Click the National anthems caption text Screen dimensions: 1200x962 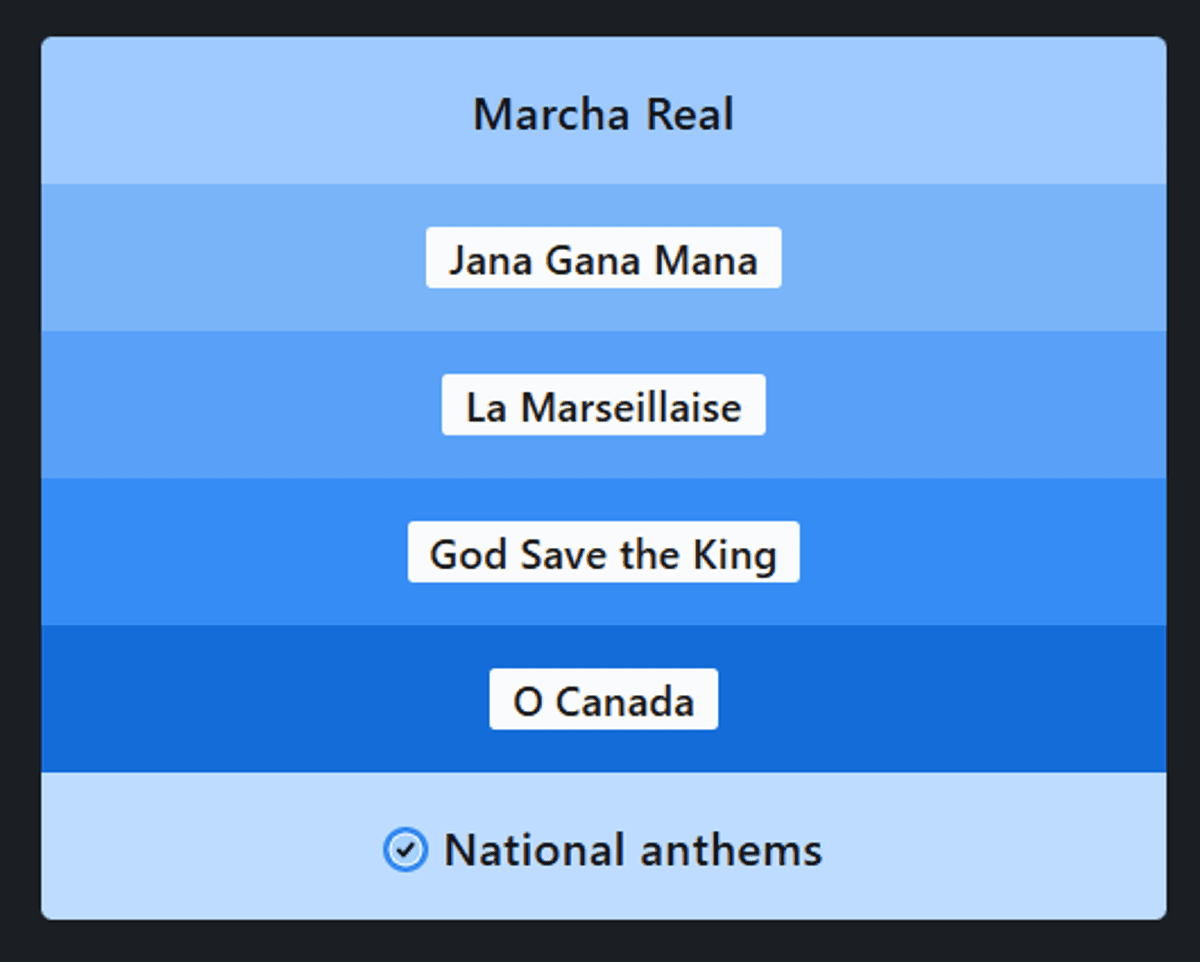point(632,850)
